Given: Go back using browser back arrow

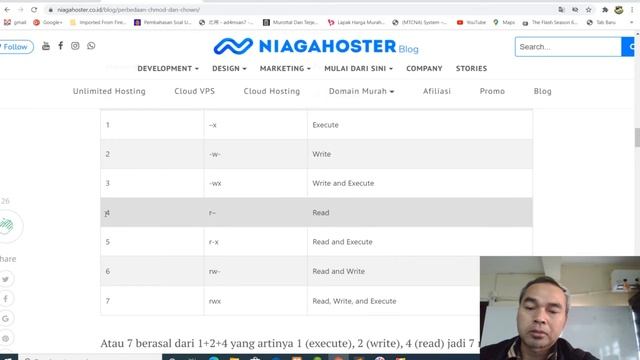Looking at the screenshot, I should click(x=7, y=9).
